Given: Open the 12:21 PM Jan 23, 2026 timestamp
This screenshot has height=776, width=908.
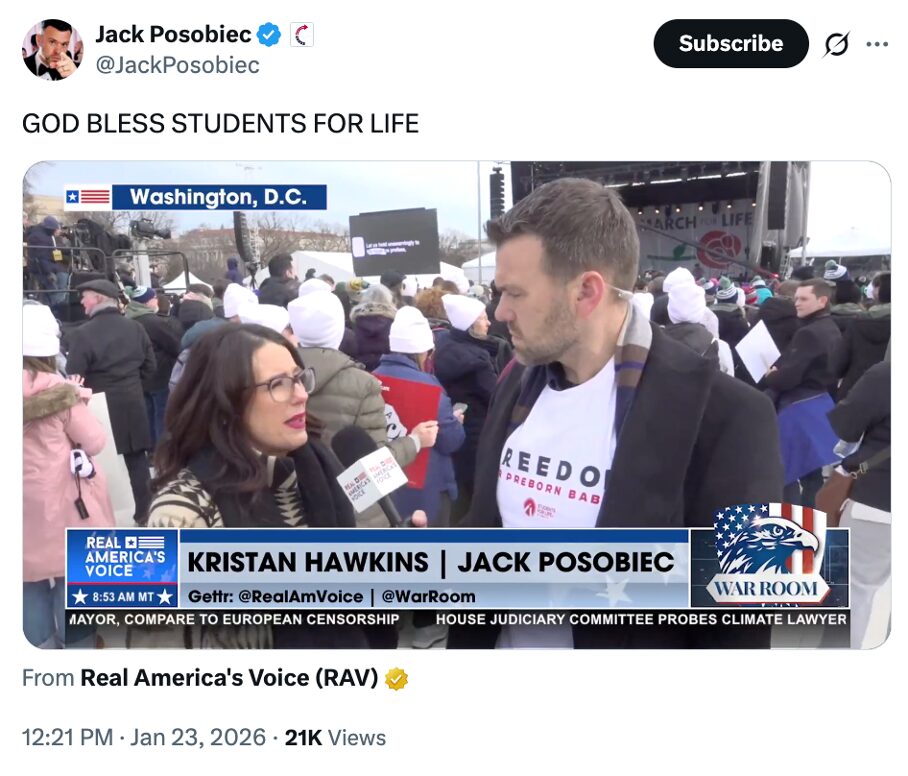Looking at the screenshot, I should [144, 738].
